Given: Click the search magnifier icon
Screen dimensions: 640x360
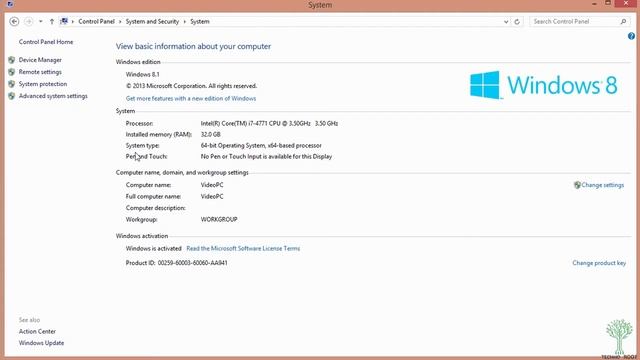Looking at the screenshot, I should pyautogui.click(x=623, y=21).
